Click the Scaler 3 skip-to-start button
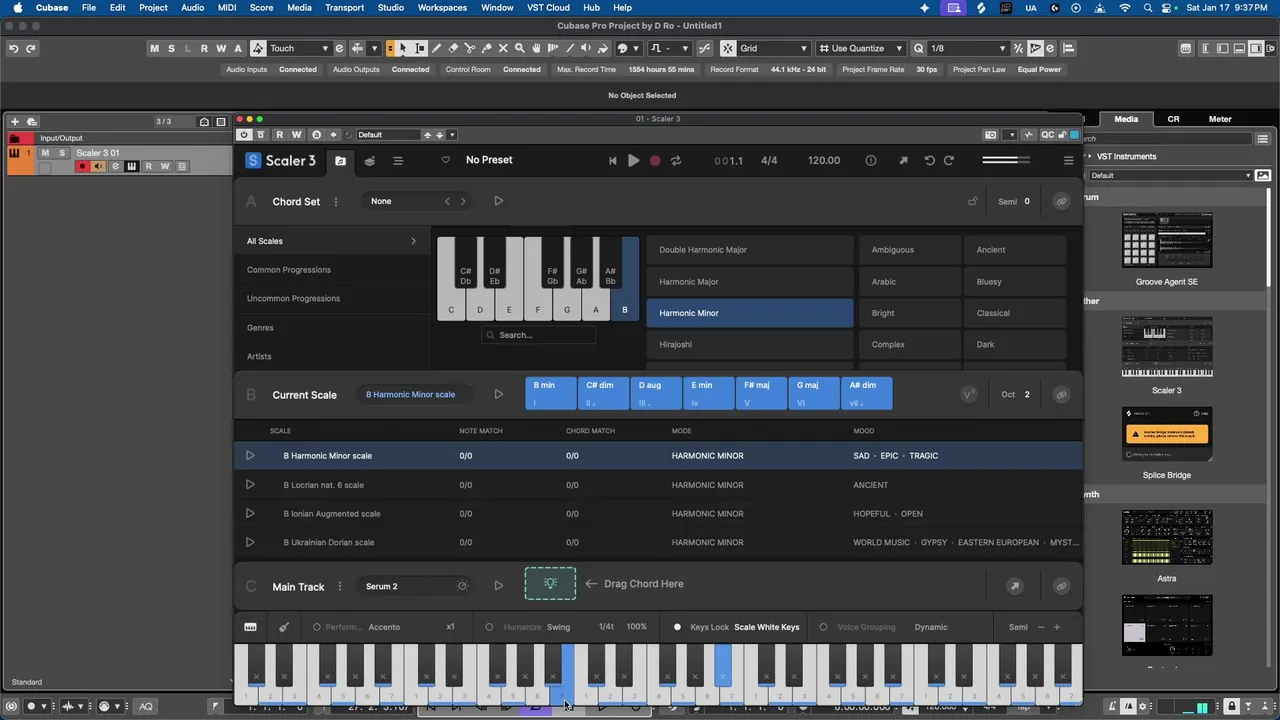The image size is (1280, 720). coord(613,160)
